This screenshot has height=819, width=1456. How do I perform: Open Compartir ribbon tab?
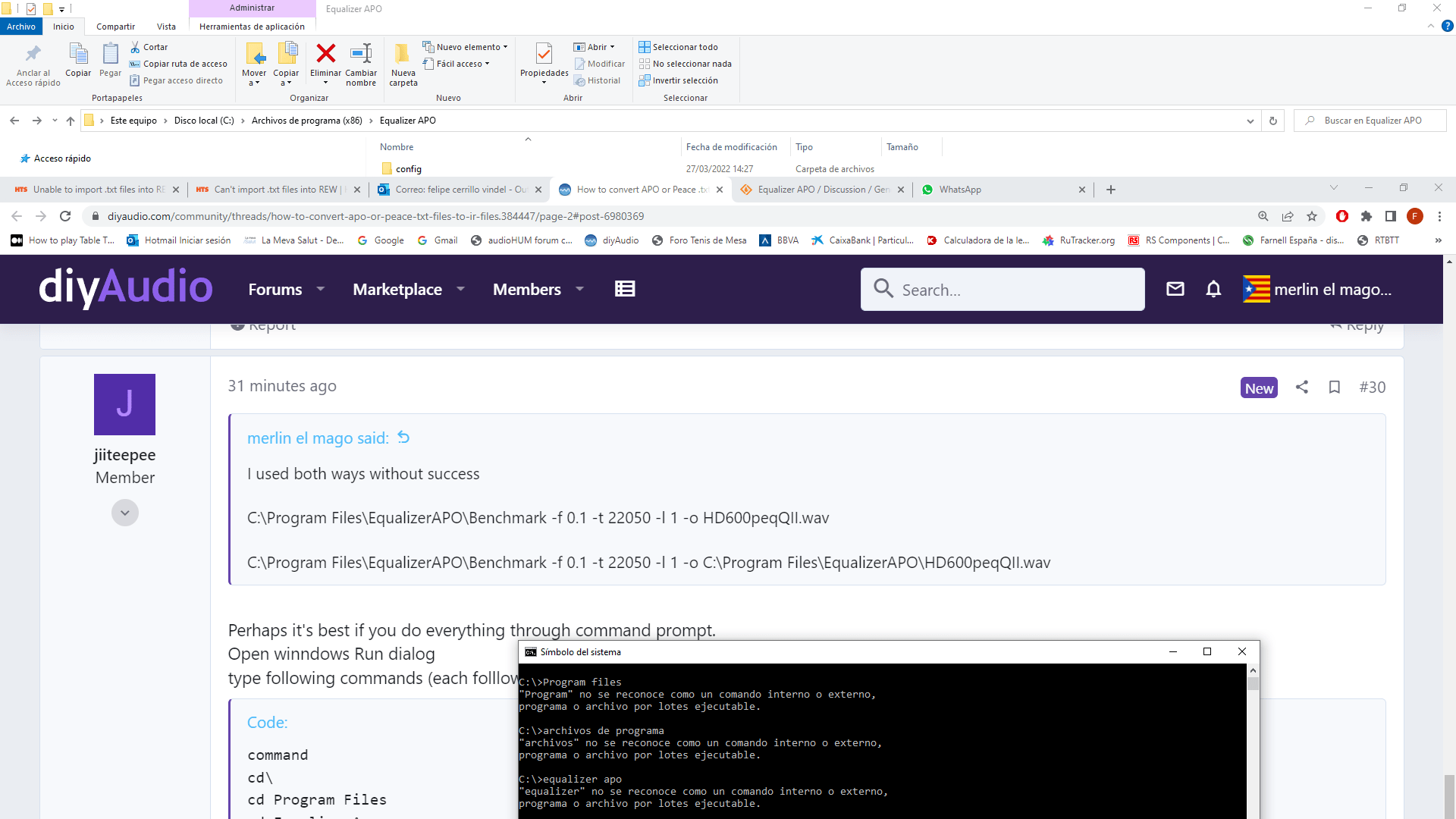click(x=115, y=27)
